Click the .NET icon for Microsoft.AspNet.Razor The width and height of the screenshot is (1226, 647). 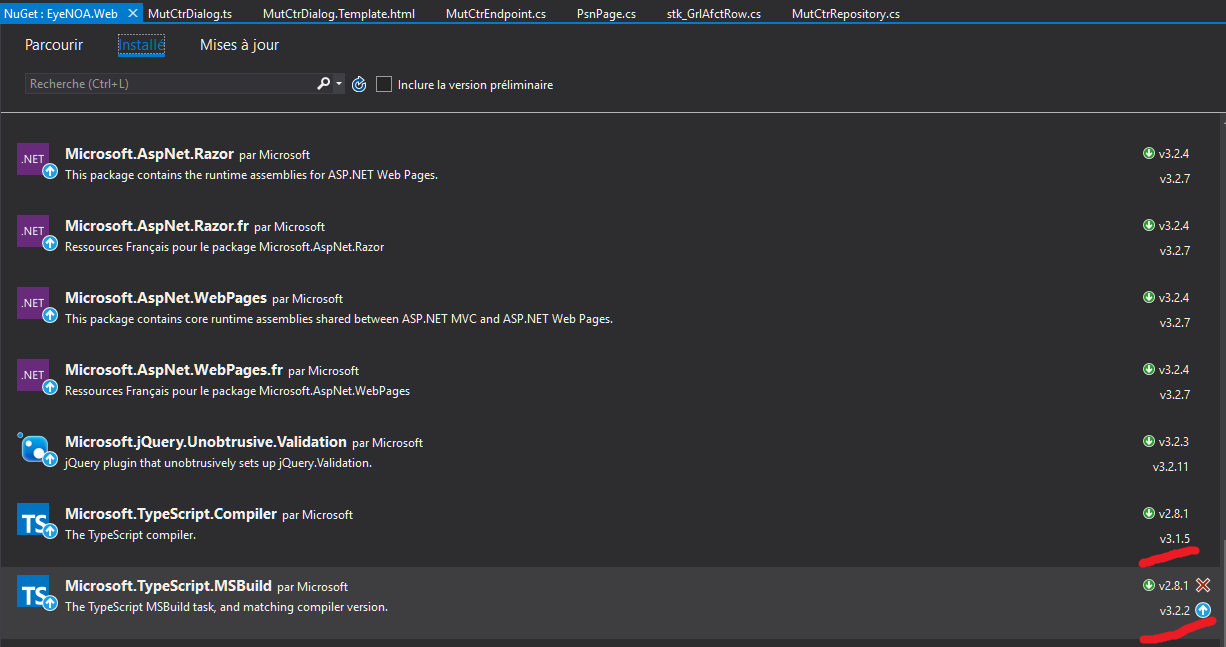click(x=33, y=159)
